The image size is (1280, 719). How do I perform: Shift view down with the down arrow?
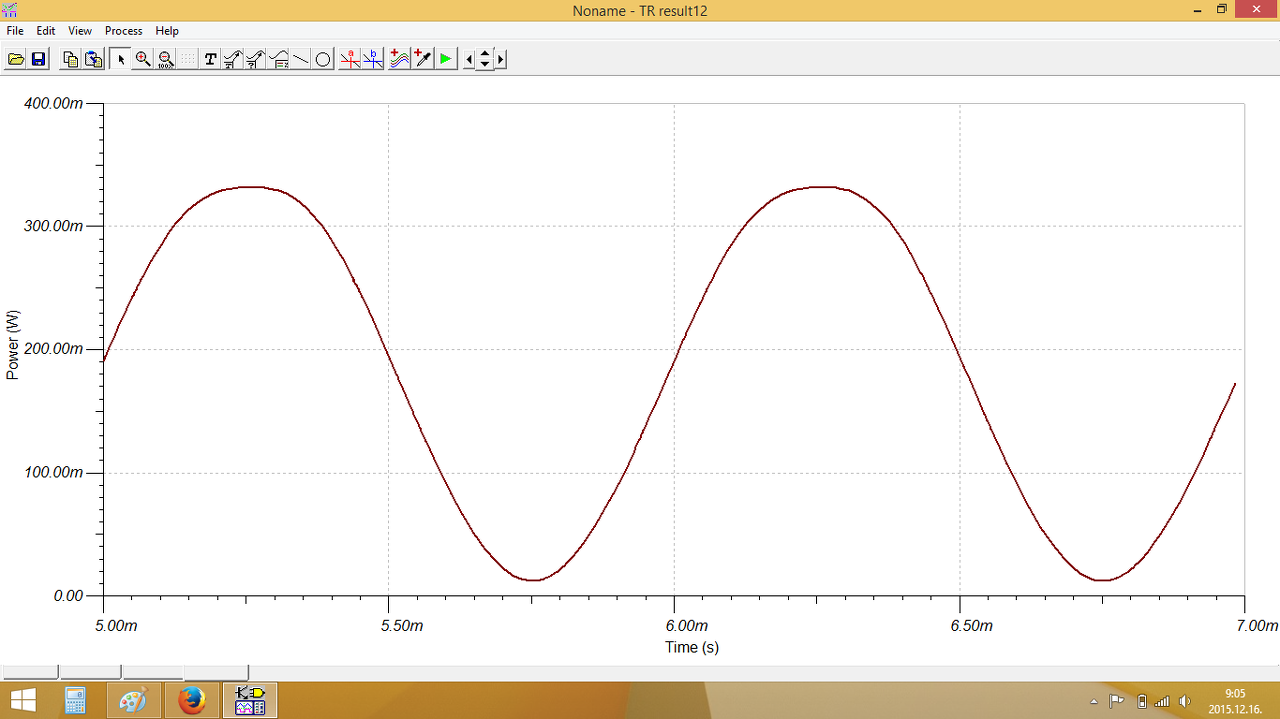[x=485, y=65]
